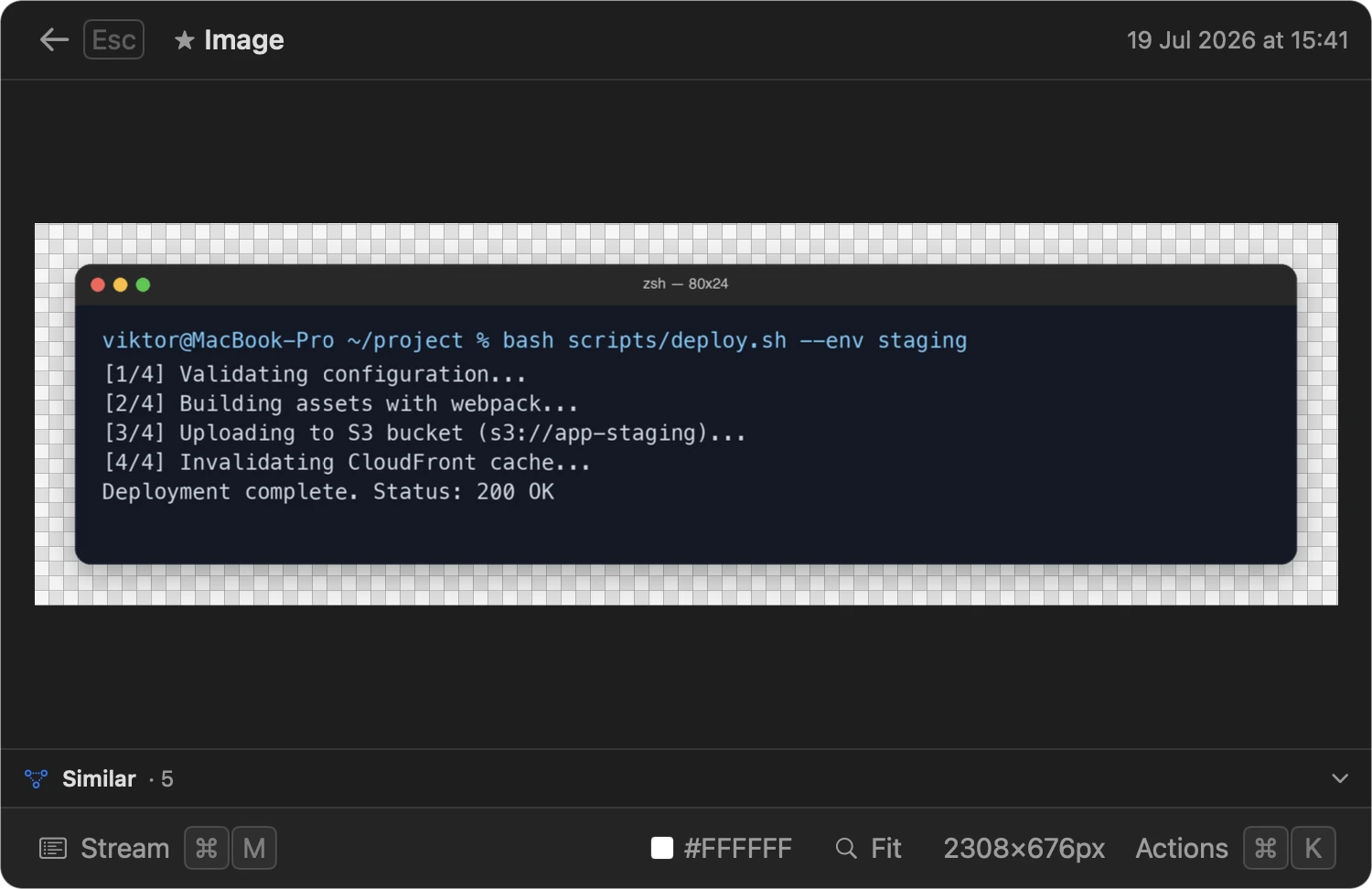Click the Building assets with webpack line

340,403
